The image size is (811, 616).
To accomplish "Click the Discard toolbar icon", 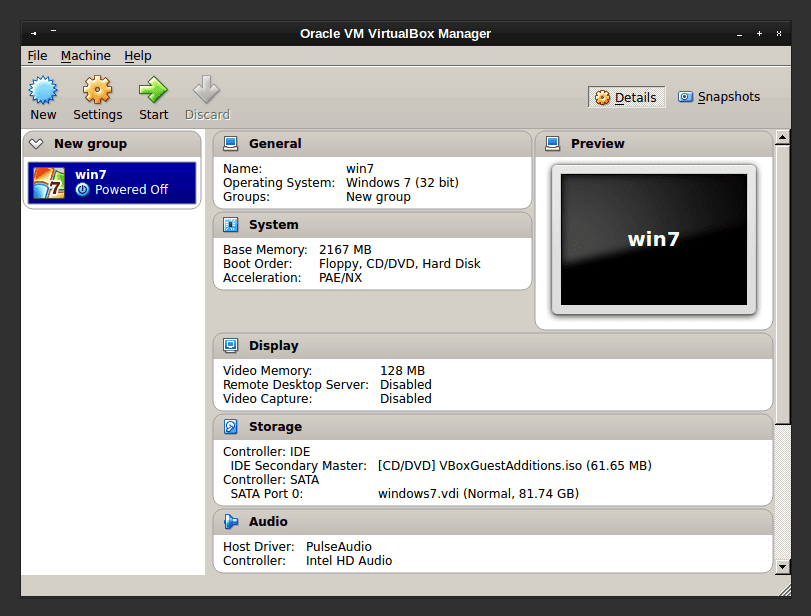I will point(207,91).
